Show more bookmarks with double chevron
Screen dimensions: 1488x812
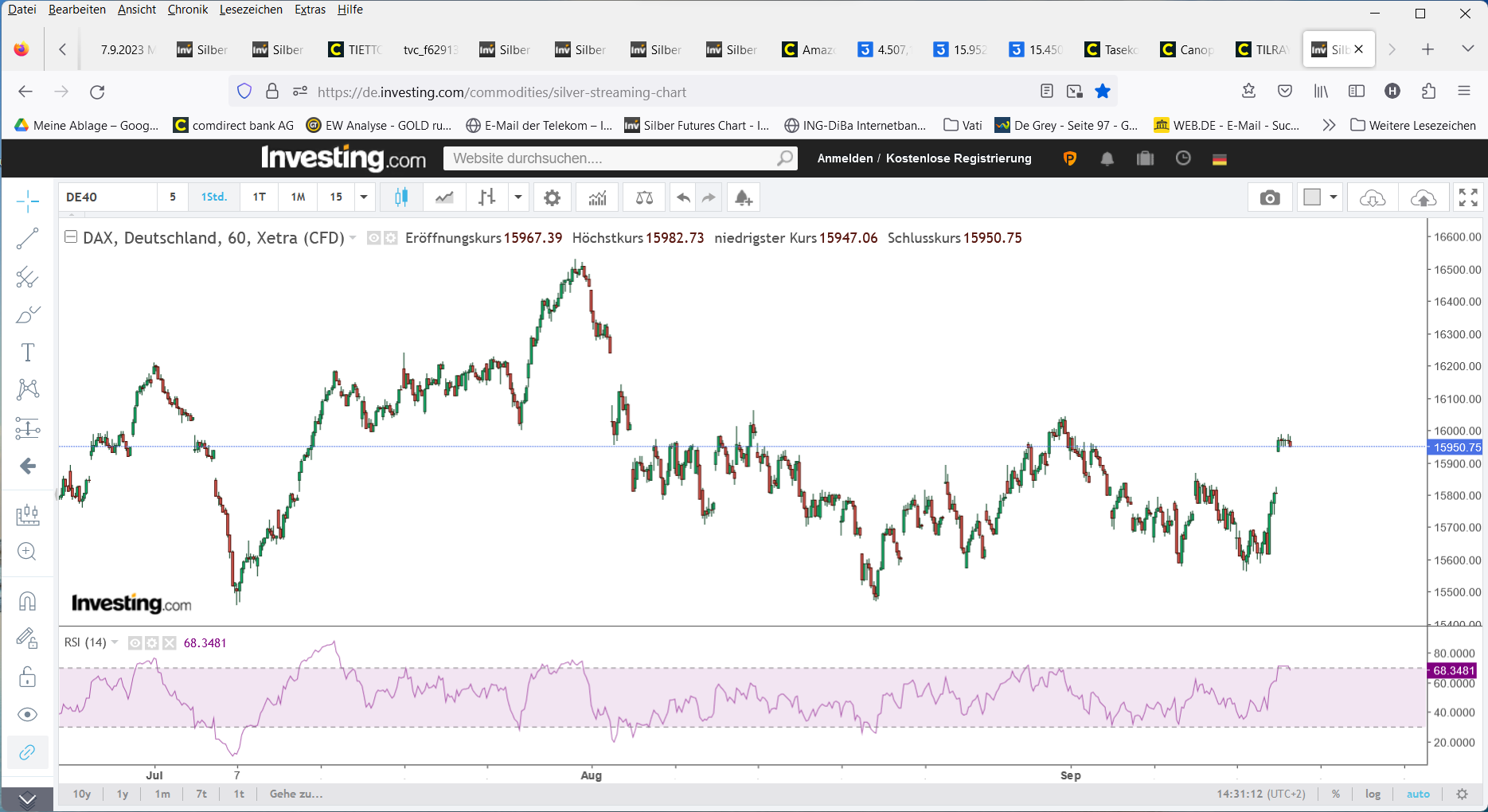[x=1329, y=125]
